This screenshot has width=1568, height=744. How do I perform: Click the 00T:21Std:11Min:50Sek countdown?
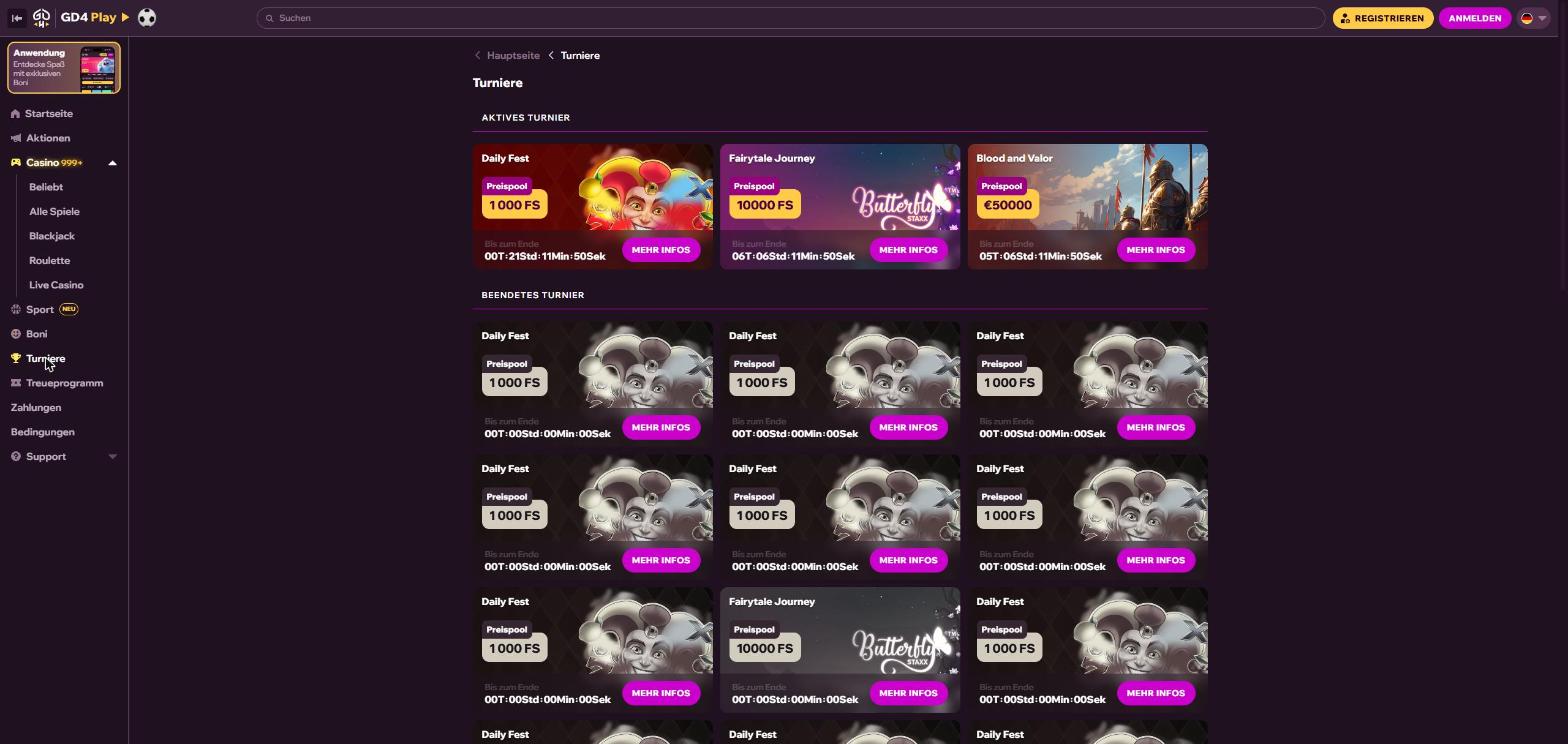tap(545, 257)
